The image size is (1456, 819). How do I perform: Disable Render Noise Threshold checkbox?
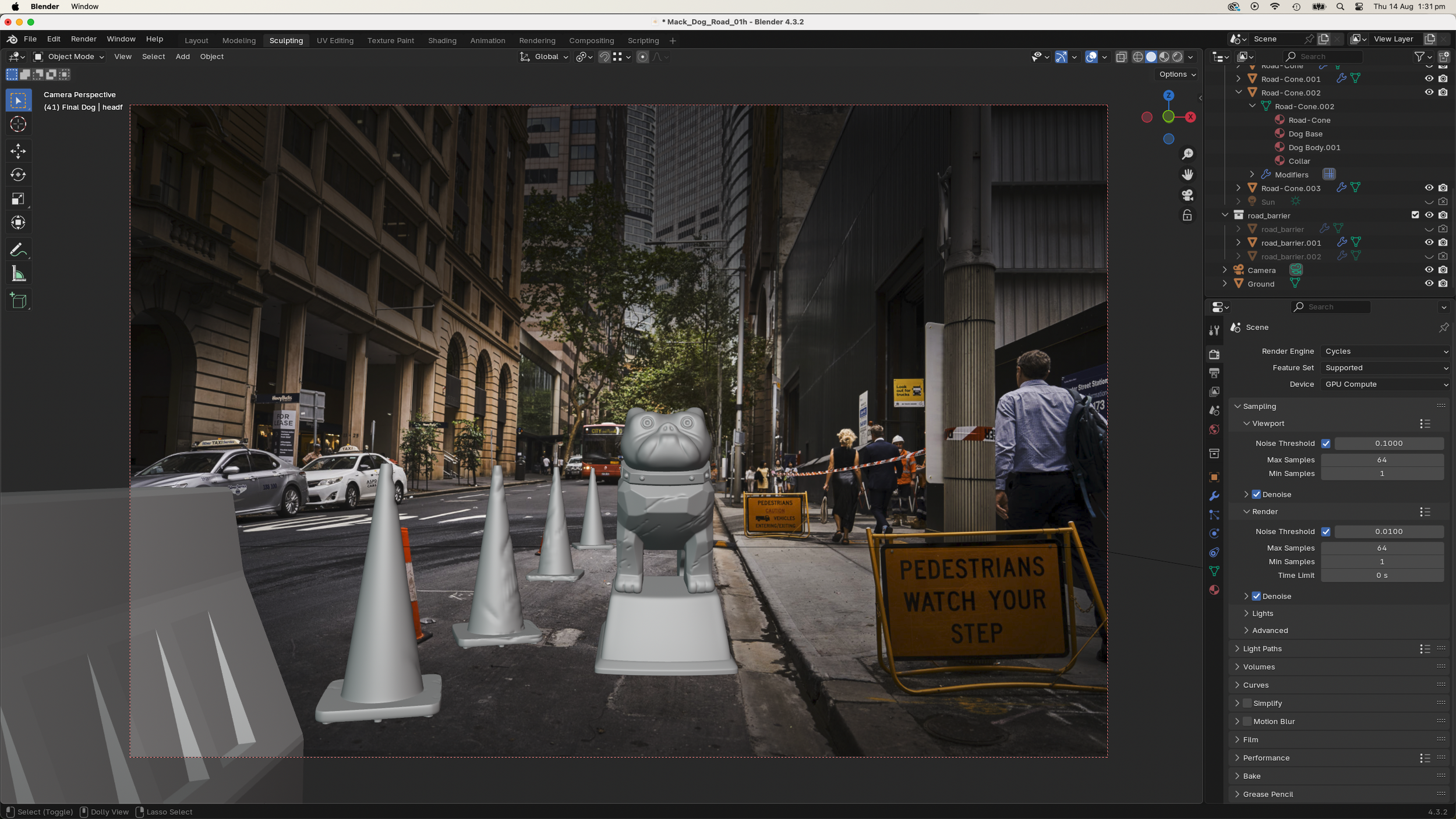(x=1327, y=531)
